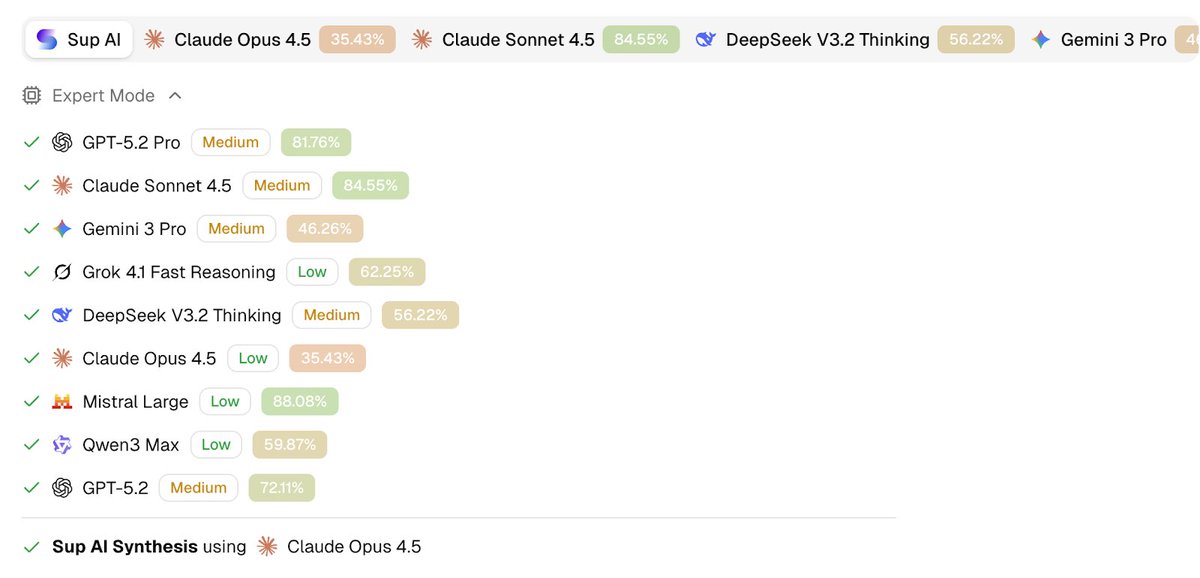Click checkmark in Gemini 3 Pro row
1200x578 pixels.
[32, 228]
